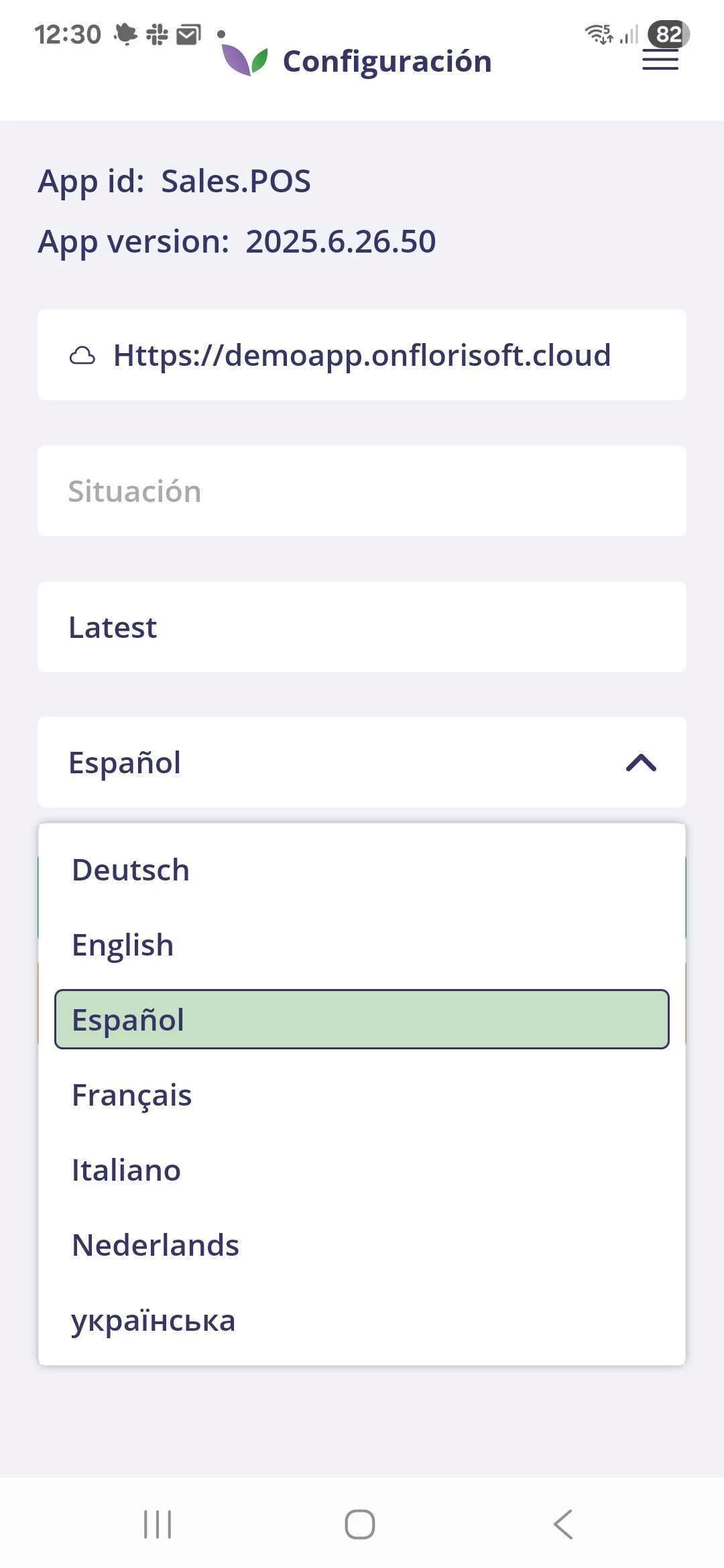
Task: Select Deutsch from language list
Action: 131,870
